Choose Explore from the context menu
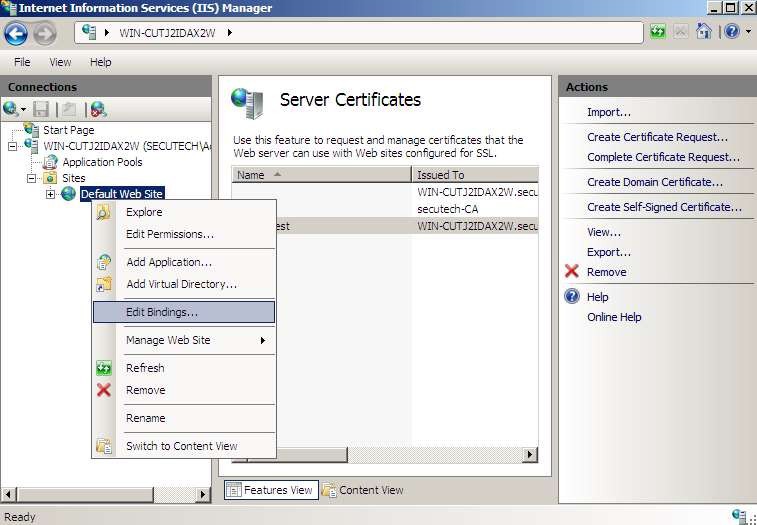Viewport: 757px width, 525px height. pyautogui.click(x=184, y=212)
